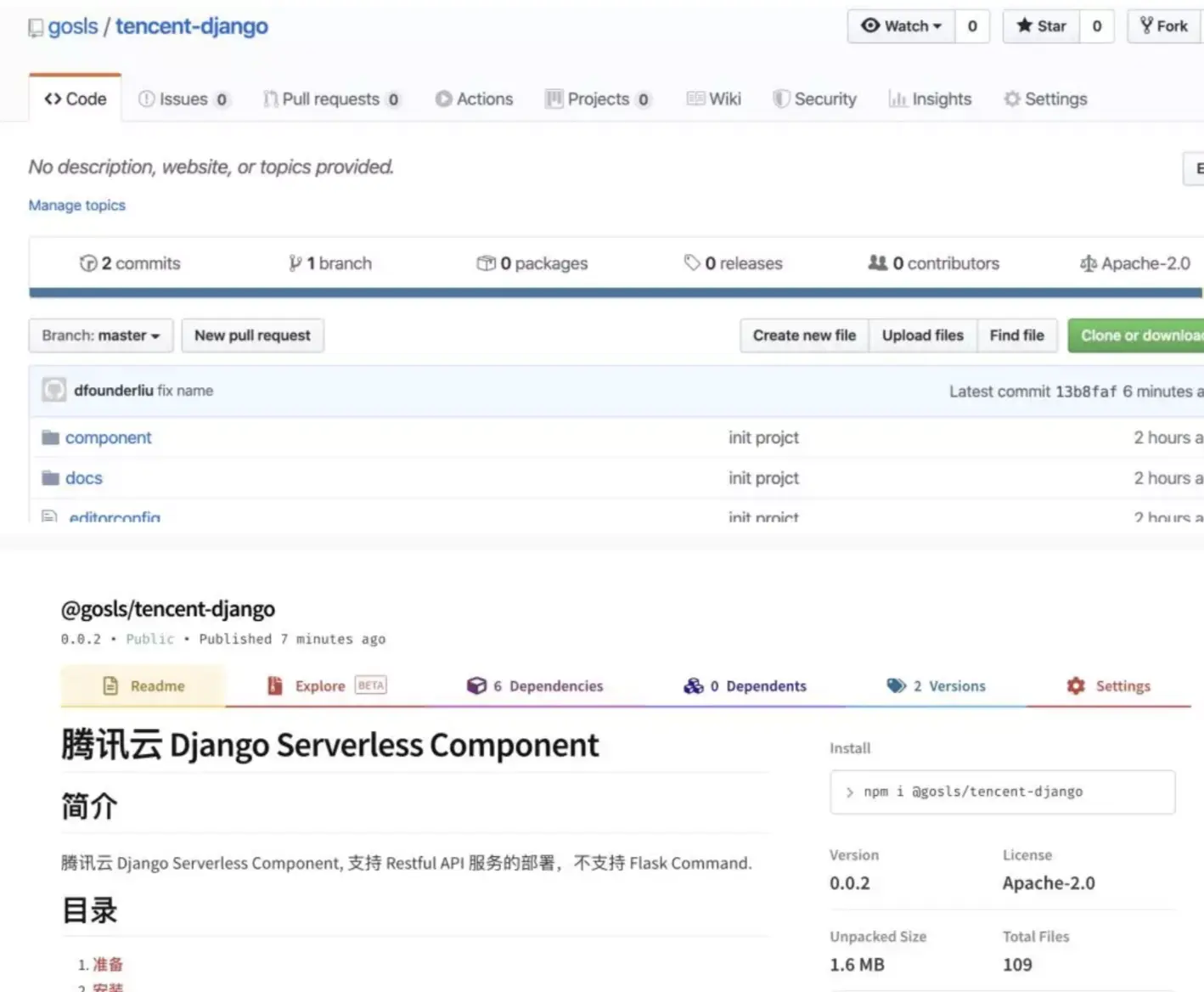
Task: Open the Watch dropdown
Action: point(902,26)
